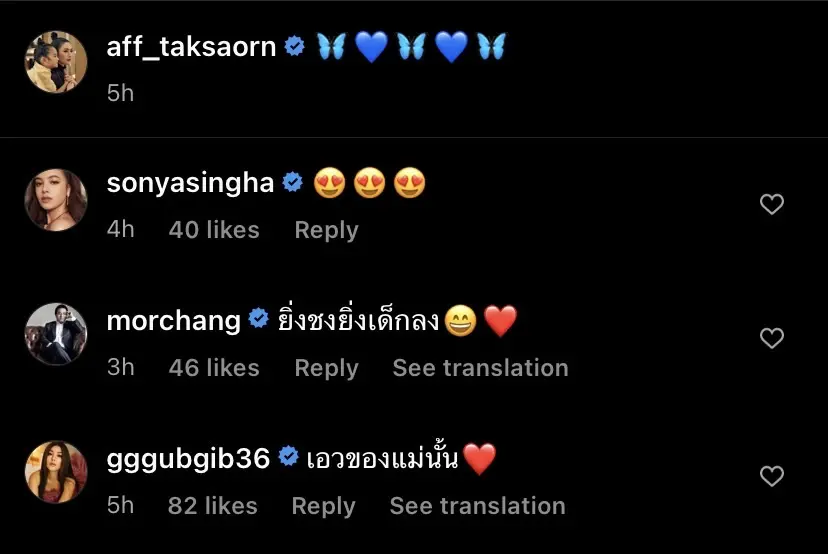See translation of morchang's comment
The height and width of the screenshot is (554, 828).
480,368
